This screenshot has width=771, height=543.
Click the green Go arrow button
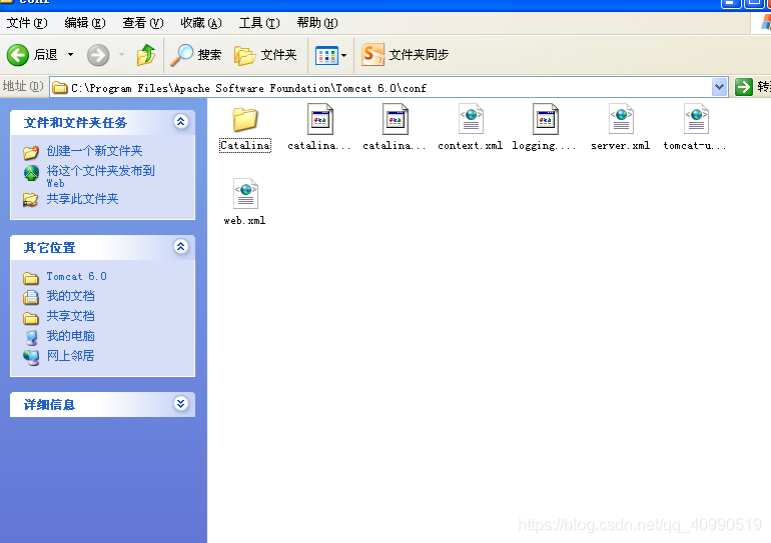pos(743,88)
